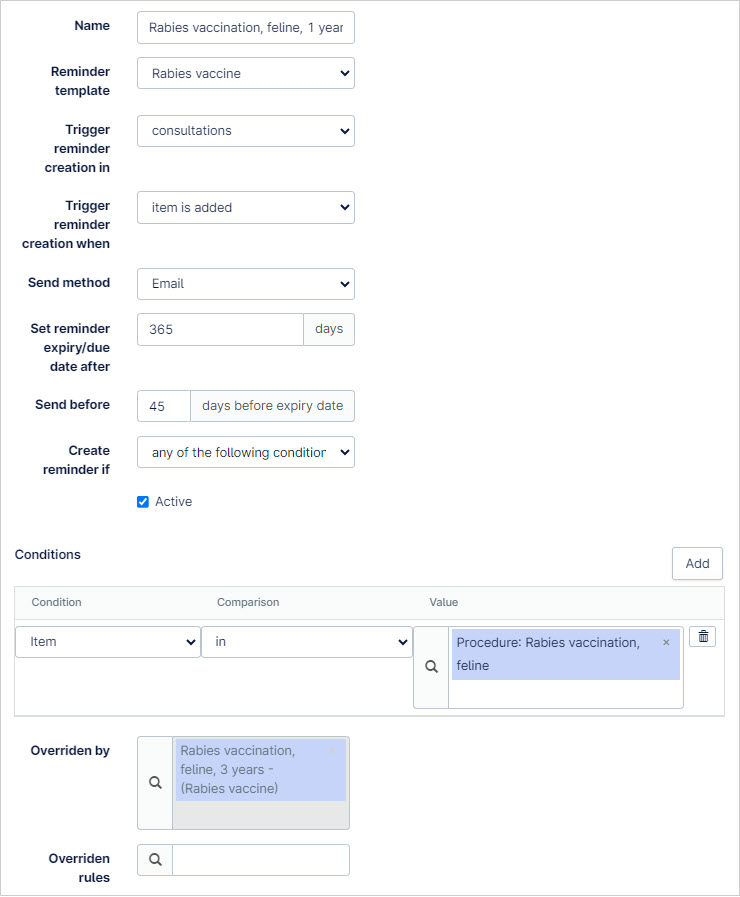
Task: Expand the item is added dropdown
Action: [x=246, y=207]
